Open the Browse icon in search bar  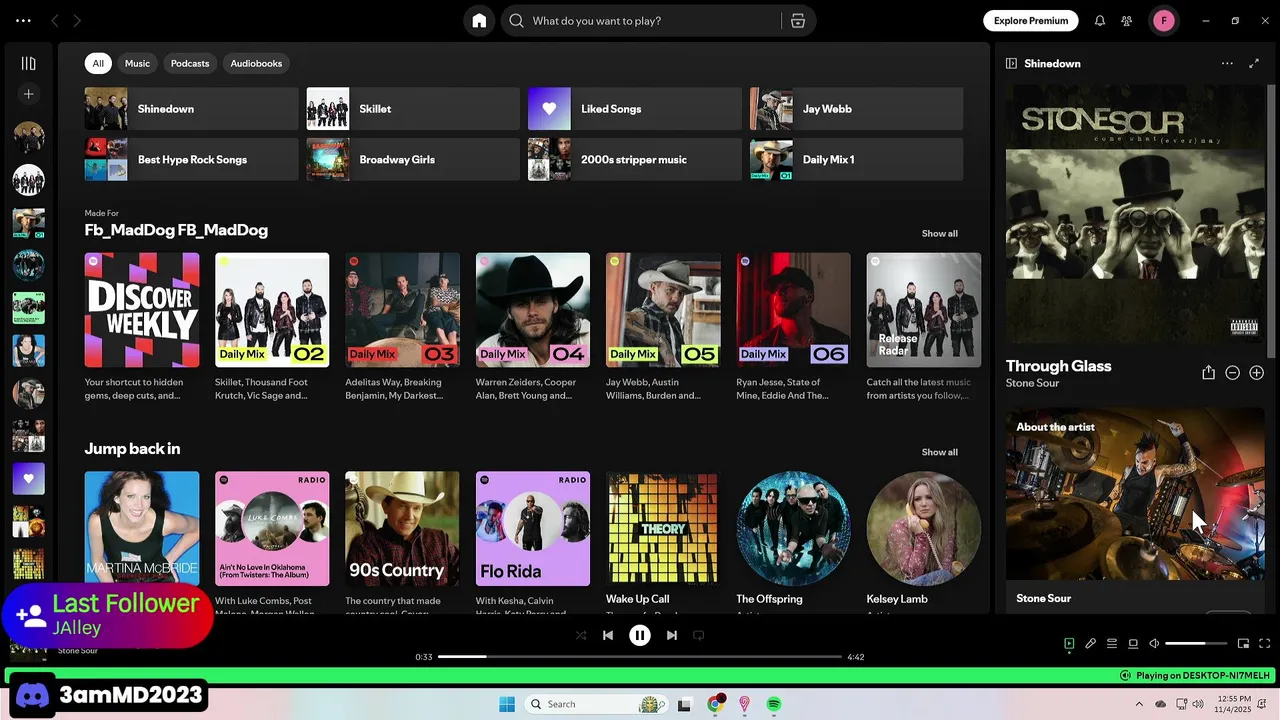point(798,21)
